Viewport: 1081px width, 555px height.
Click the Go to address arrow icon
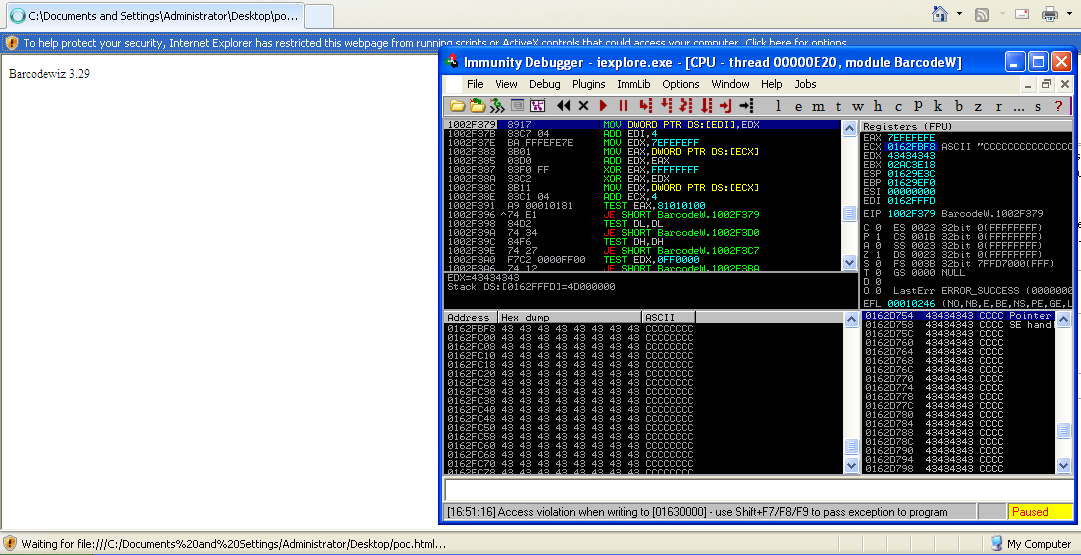pos(746,105)
